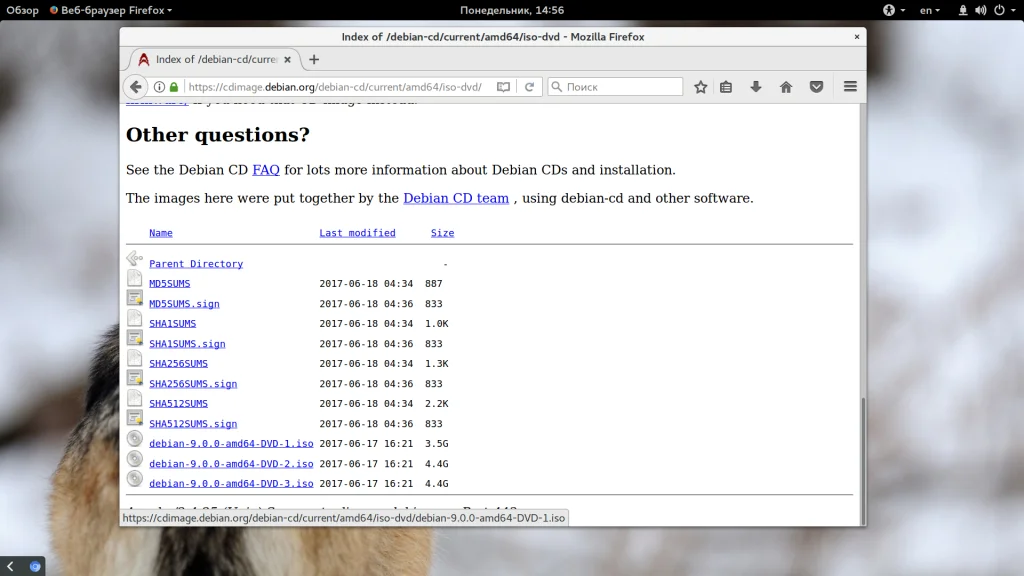
Task: Toggle reader view icon in address bar
Action: [503, 87]
